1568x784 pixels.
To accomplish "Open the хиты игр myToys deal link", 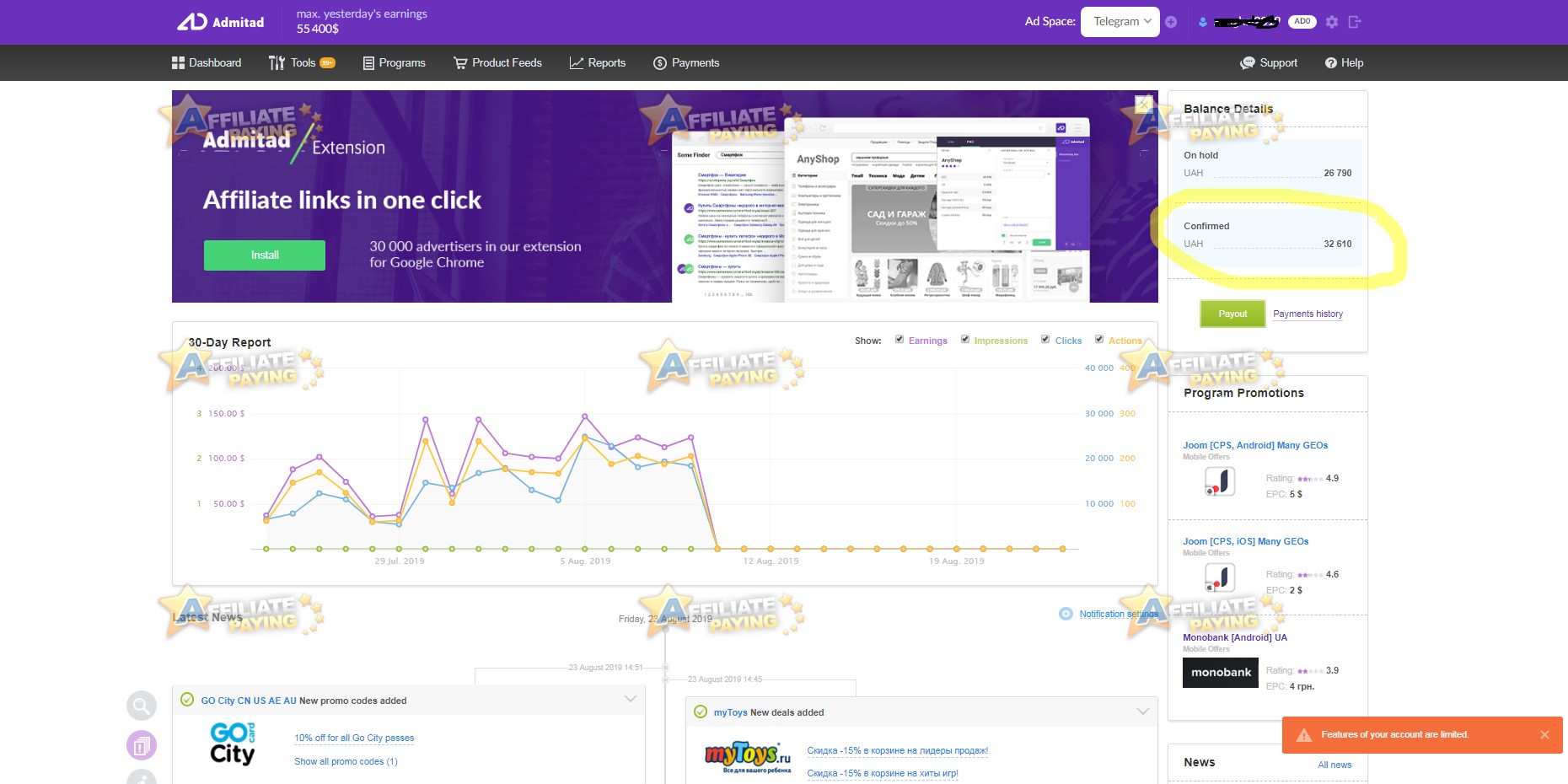I will [883, 773].
